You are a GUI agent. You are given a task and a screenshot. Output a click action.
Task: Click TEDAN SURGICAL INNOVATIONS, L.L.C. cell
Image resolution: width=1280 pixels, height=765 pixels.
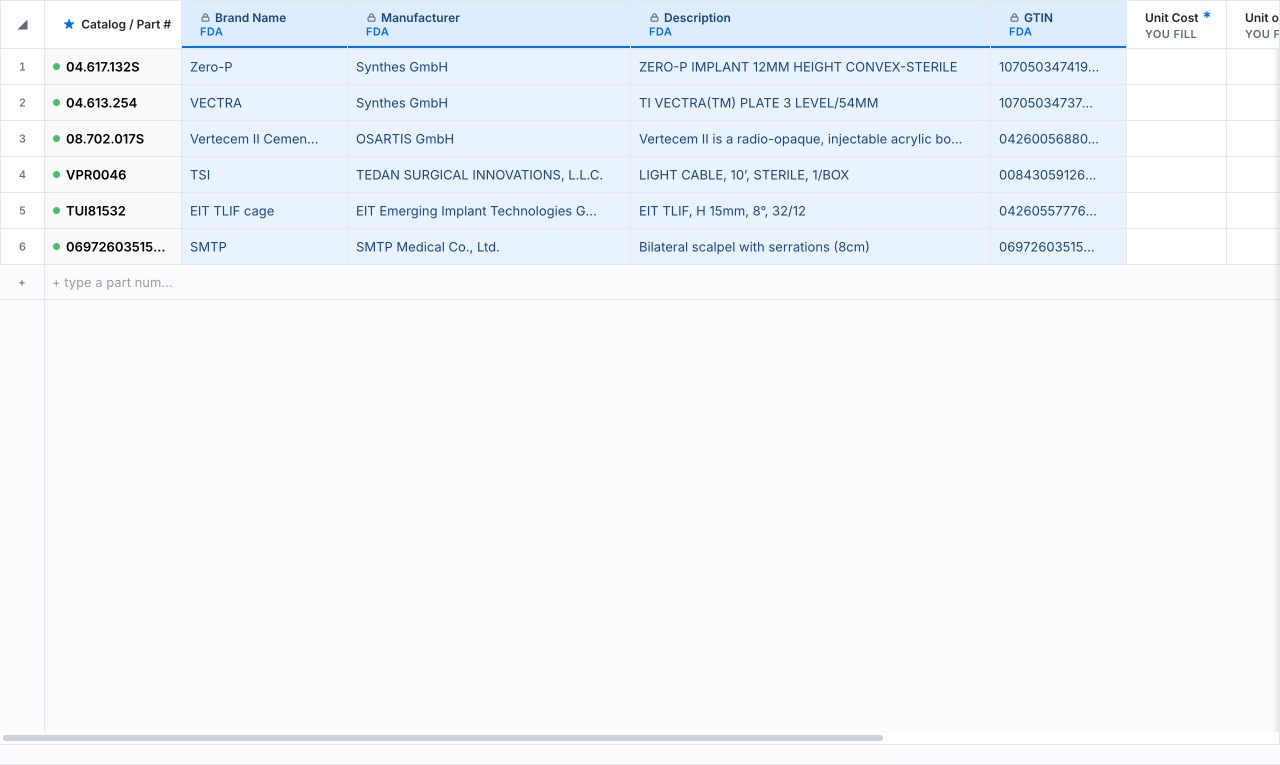pos(489,175)
